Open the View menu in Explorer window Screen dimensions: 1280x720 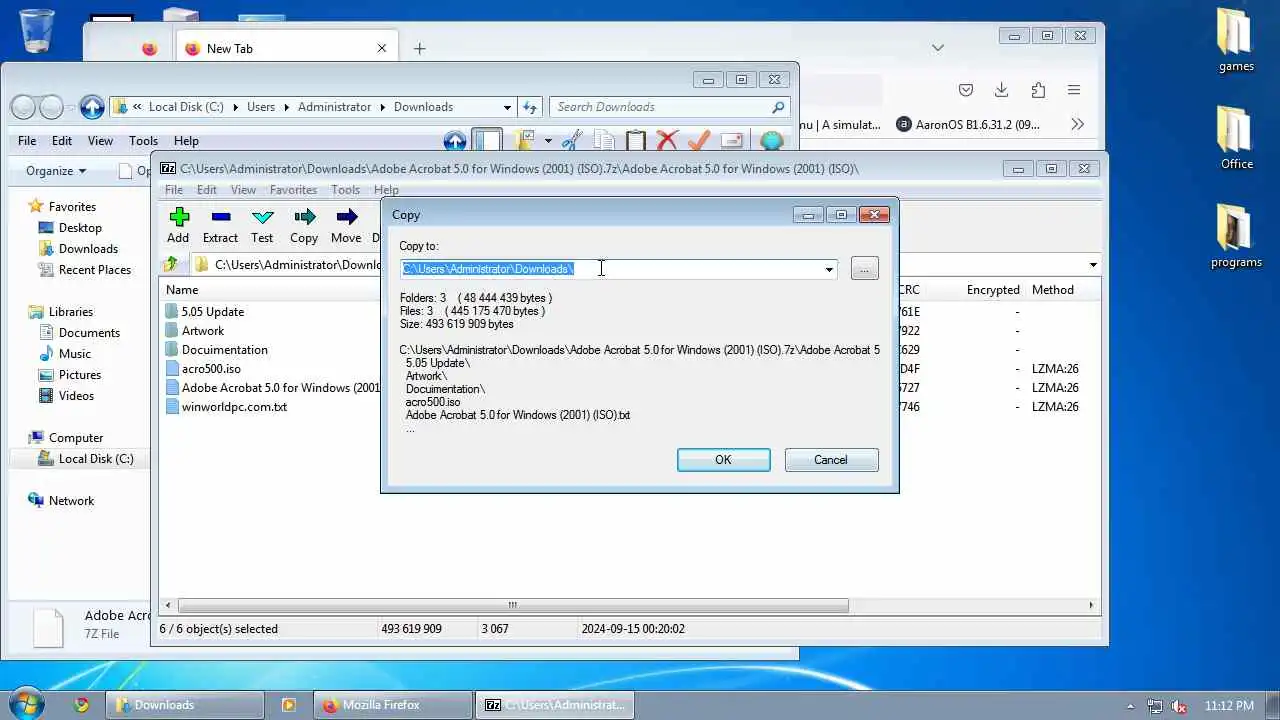point(100,141)
